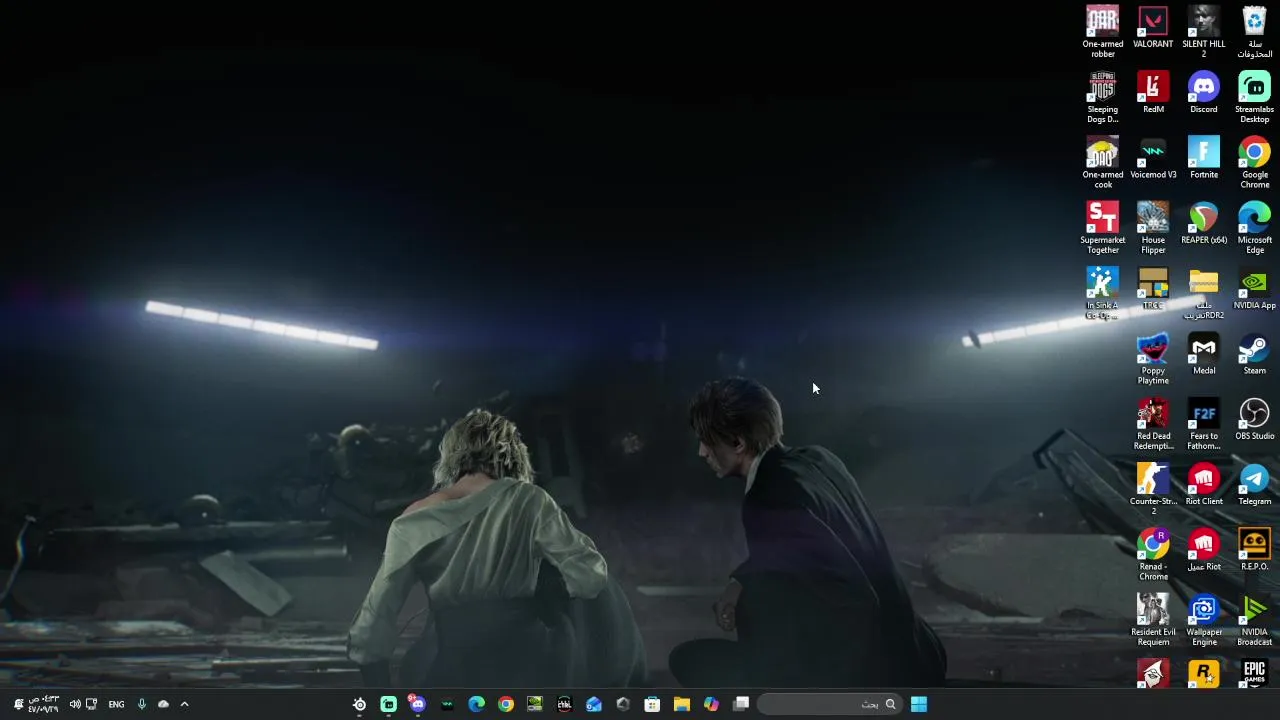Viewport: 1280px width, 720px height.
Task: Open the Recycle Bin desktop icon
Action: 1254,32
